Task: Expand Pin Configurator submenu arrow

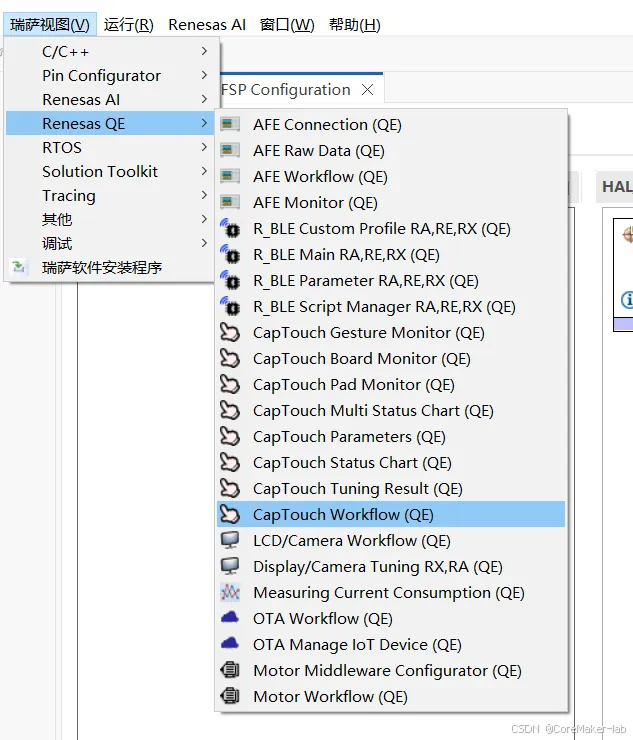Action: tap(204, 75)
